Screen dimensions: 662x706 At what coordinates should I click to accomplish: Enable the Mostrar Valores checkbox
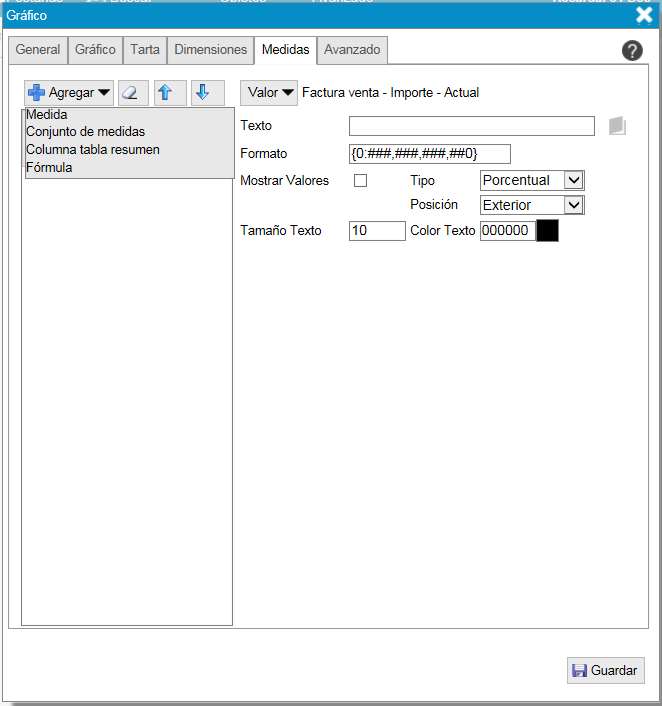pos(361,181)
